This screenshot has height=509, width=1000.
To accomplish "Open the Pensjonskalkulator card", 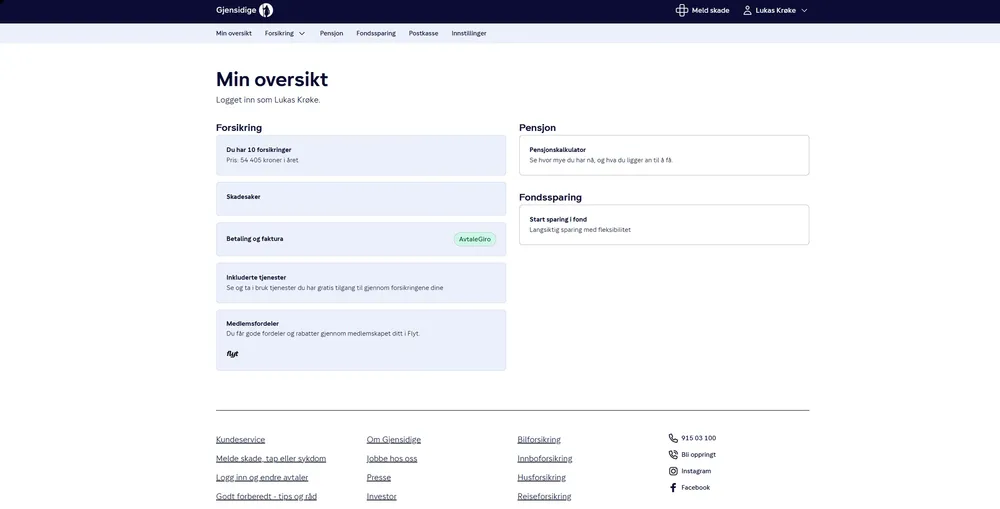I will tap(663, 155).
